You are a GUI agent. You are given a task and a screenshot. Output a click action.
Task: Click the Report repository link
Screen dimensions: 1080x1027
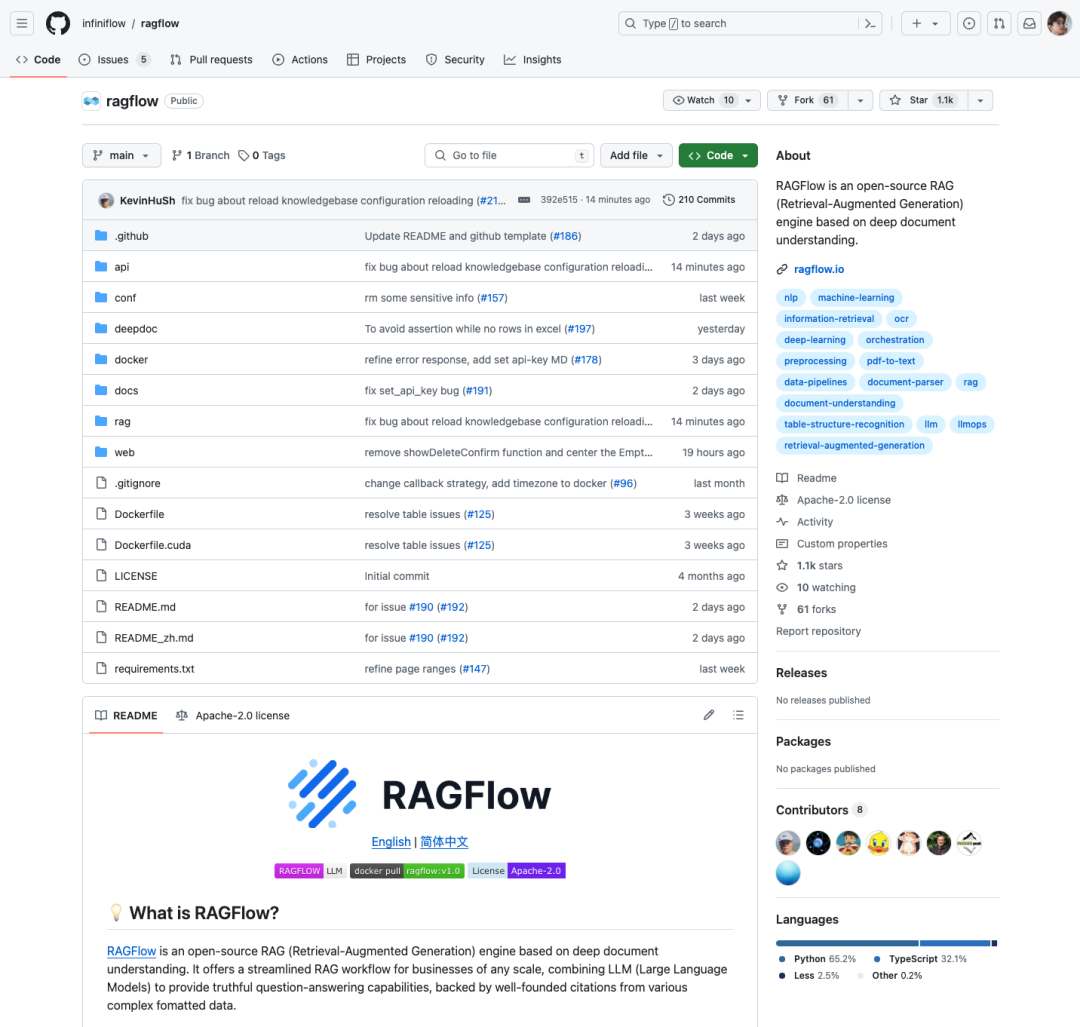[x=818, y=631]
